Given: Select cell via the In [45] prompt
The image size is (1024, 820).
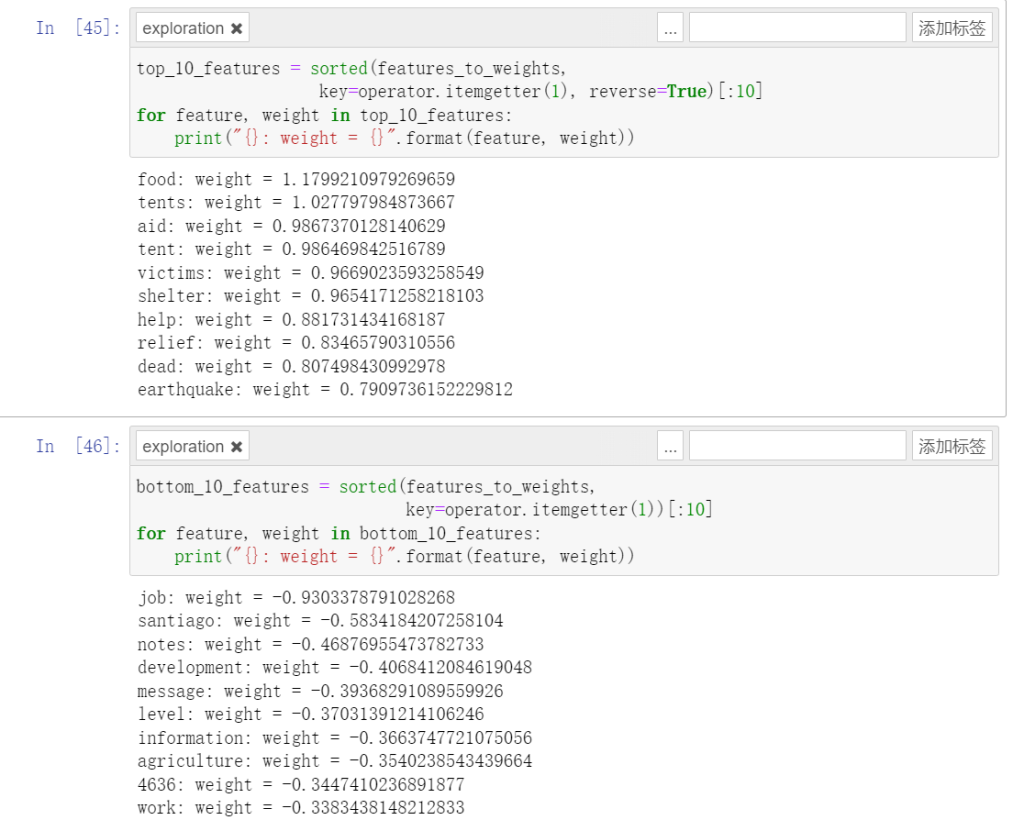Looking at the screenshot, I should click(77, 28).
